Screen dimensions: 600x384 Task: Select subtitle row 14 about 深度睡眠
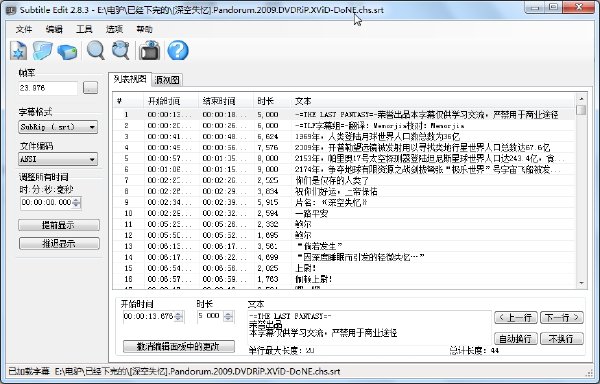tap(344, 257)
